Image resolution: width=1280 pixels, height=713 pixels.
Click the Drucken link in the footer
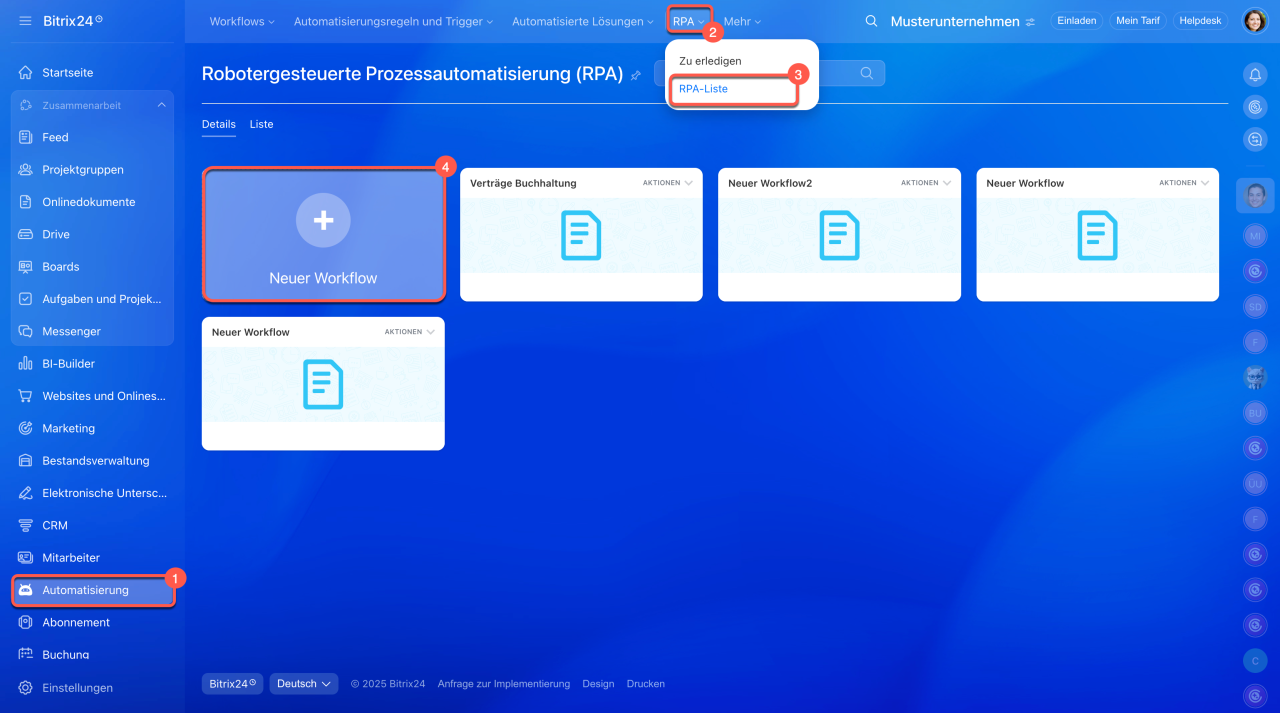(x=646, y=684)
